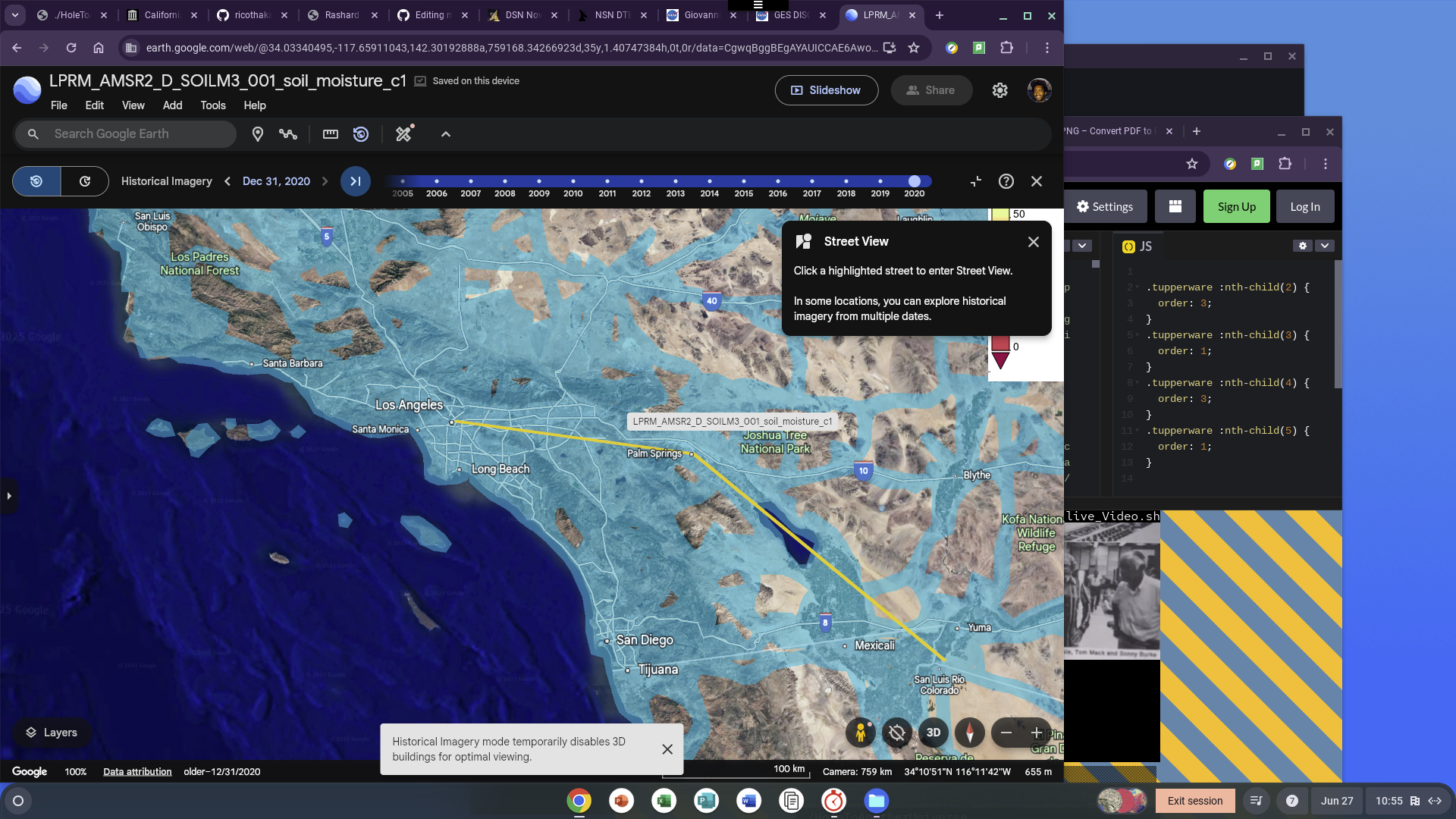Go to previous imagery date
The image size is (1456, 819).
[227, 181]
